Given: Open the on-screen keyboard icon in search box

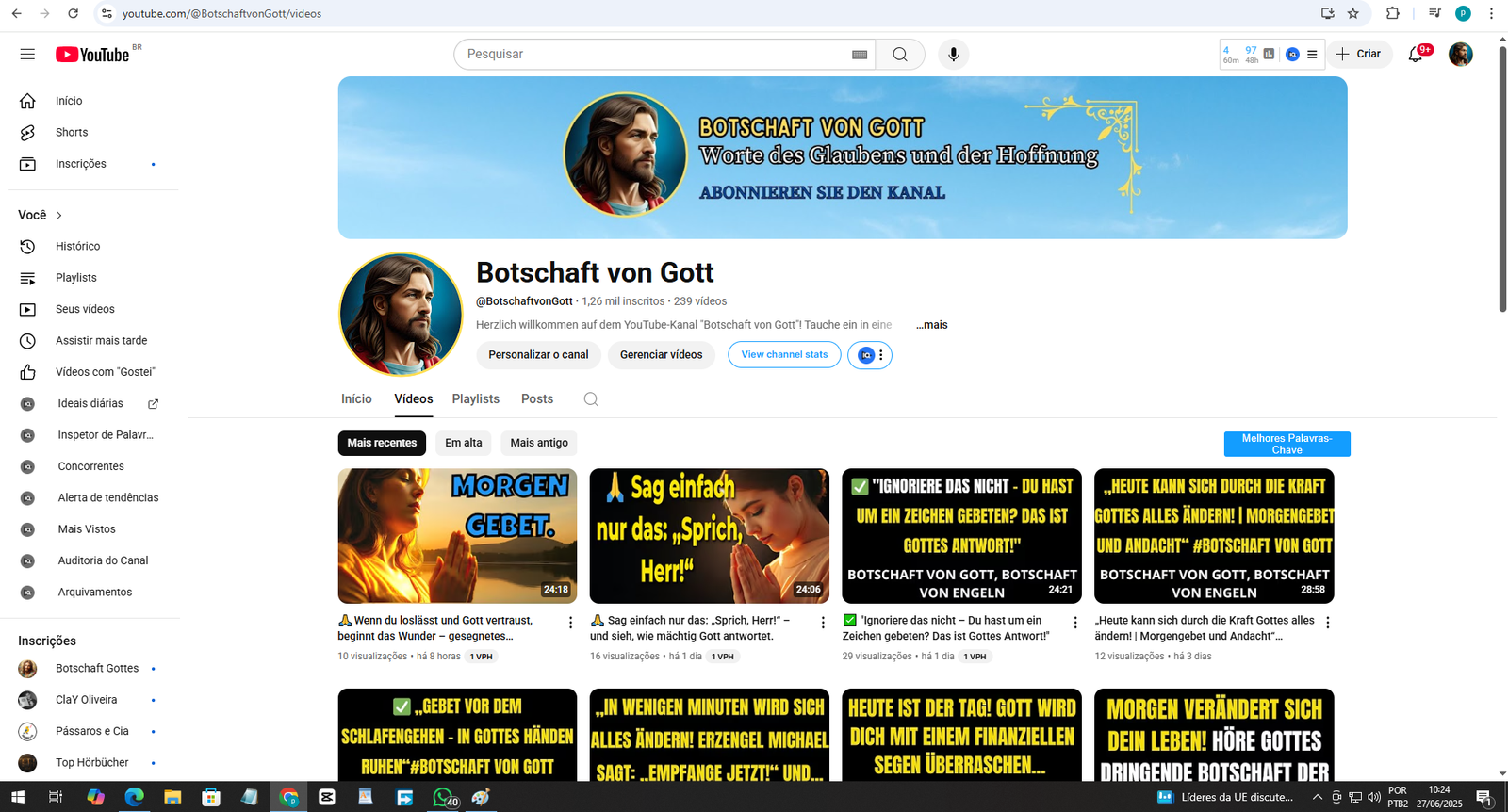Looking at the screenshot, I should coord(860,55).
